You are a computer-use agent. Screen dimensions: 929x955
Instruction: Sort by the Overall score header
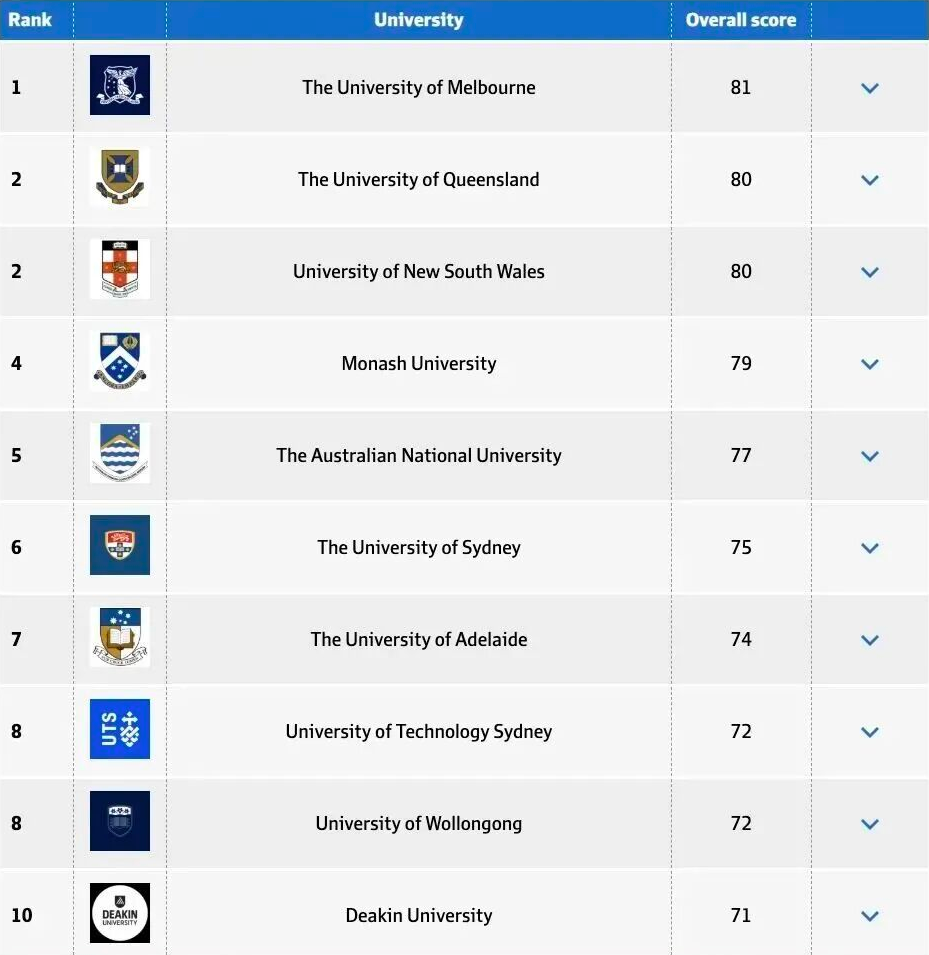(740, 19)
